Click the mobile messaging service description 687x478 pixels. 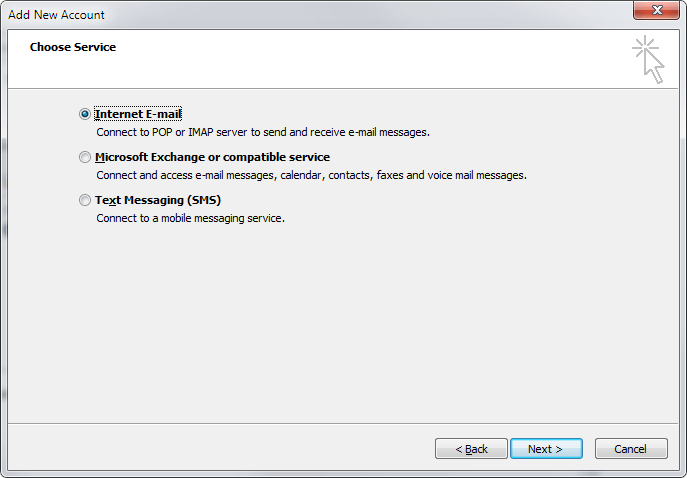coord(190,218)
